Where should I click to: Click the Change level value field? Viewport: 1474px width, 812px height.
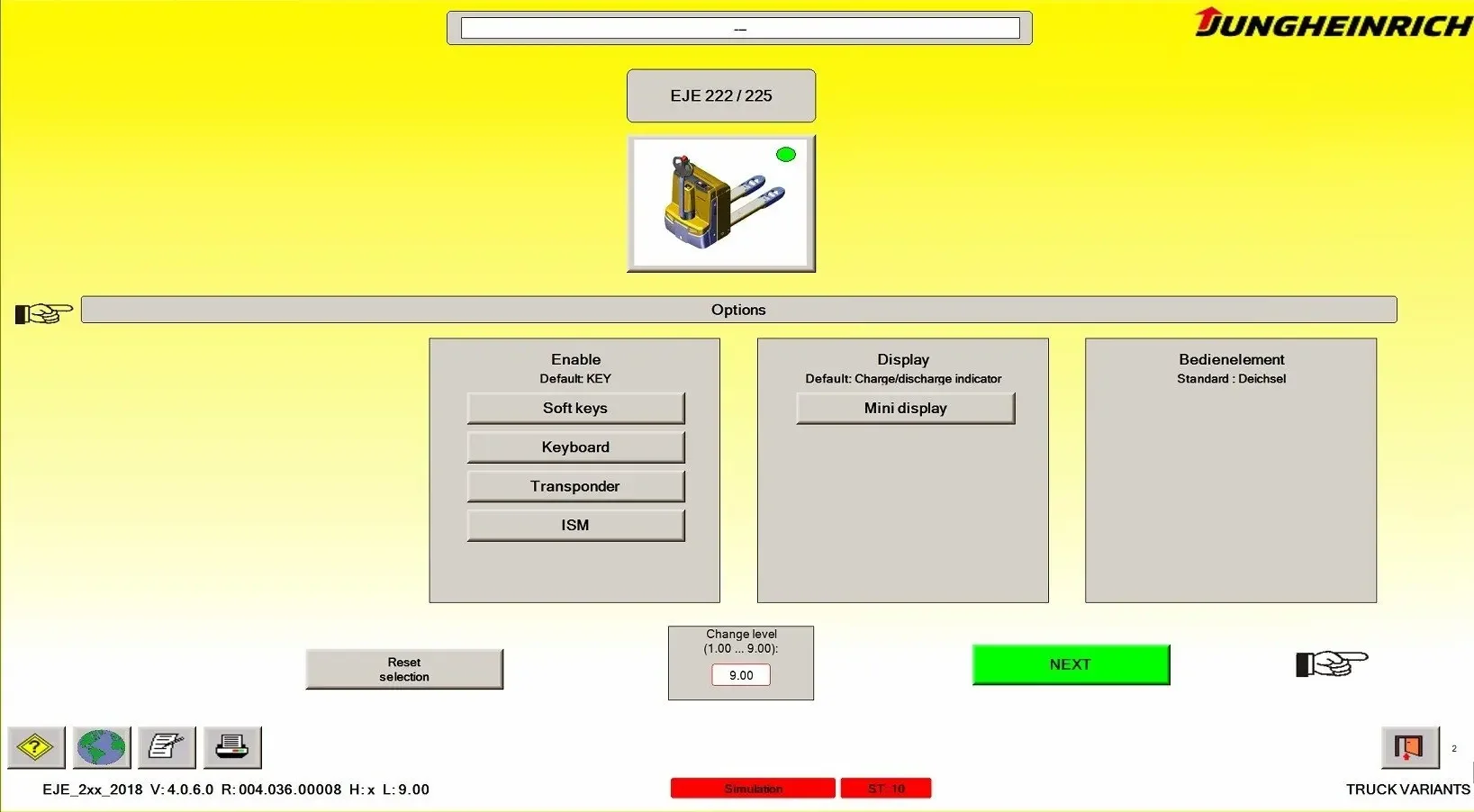click(x=741, y=675)
